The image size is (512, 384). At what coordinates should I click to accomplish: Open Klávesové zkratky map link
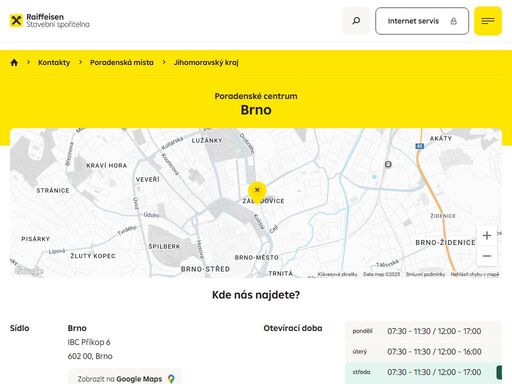pos(337,274)
